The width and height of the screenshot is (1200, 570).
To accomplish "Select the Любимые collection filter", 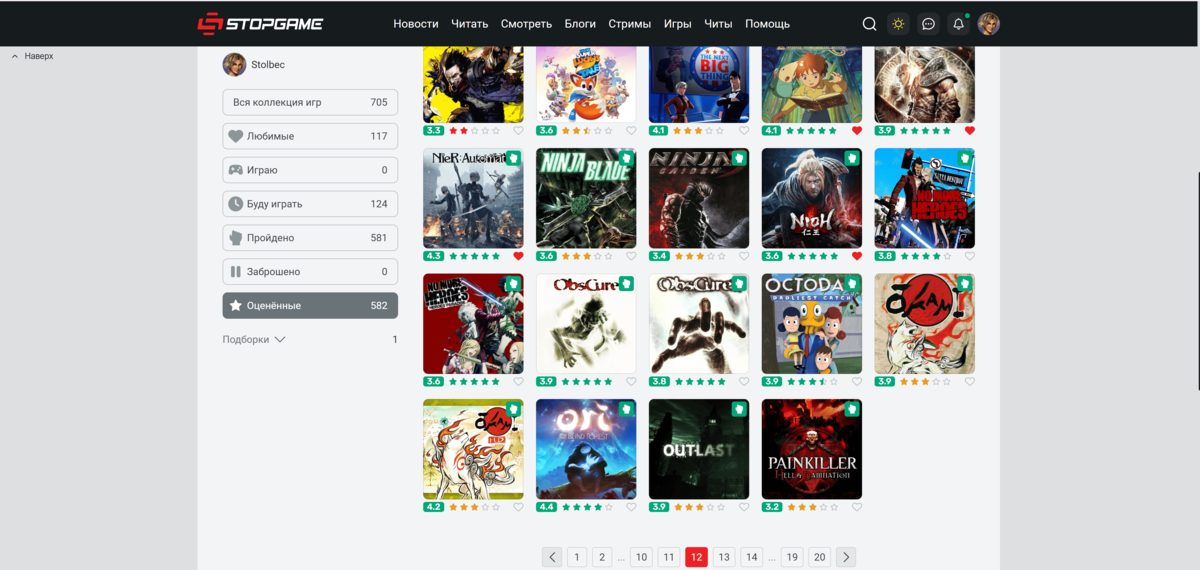I will tap(310, 136).
